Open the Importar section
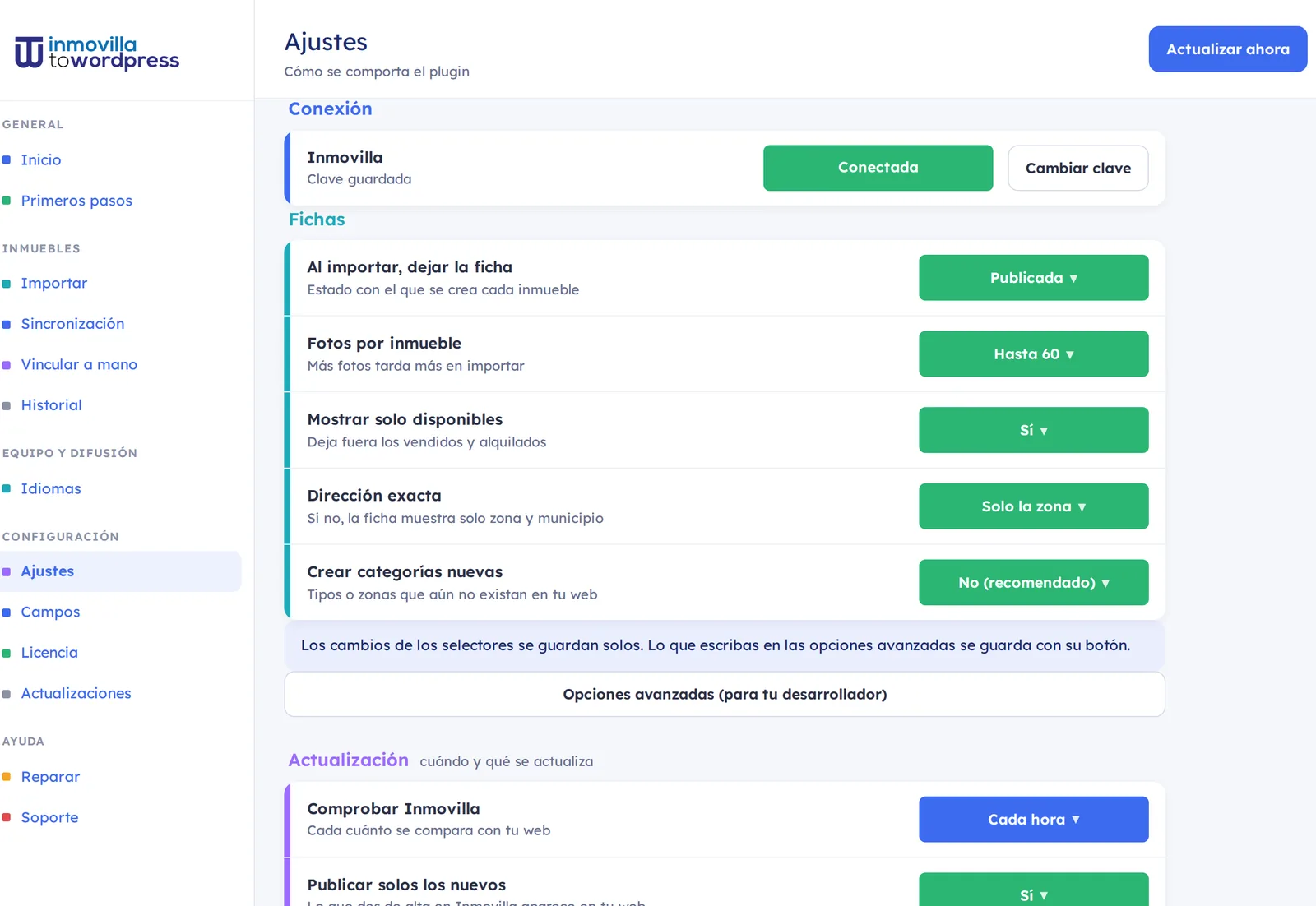The image size is (1316, 906). point(54,283)
